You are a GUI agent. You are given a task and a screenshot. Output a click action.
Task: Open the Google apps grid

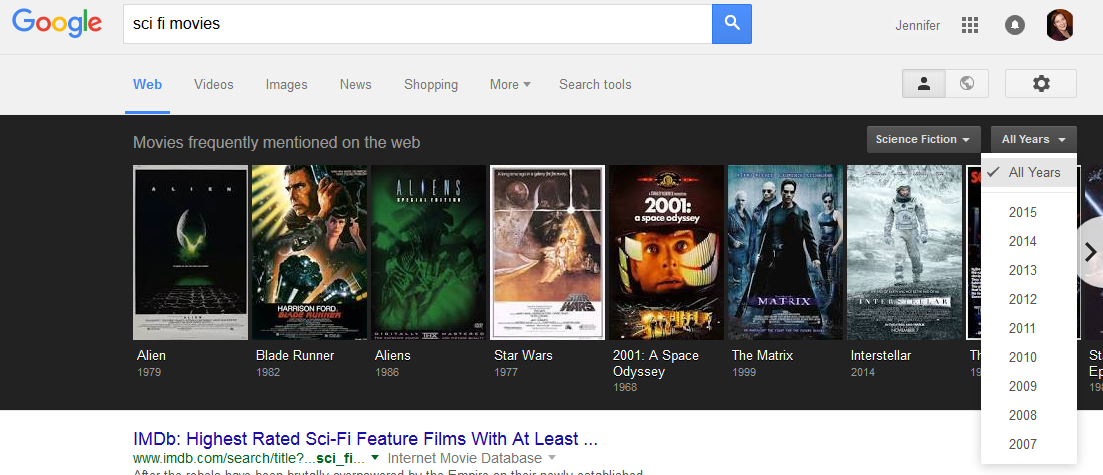[x=969, y=25]
